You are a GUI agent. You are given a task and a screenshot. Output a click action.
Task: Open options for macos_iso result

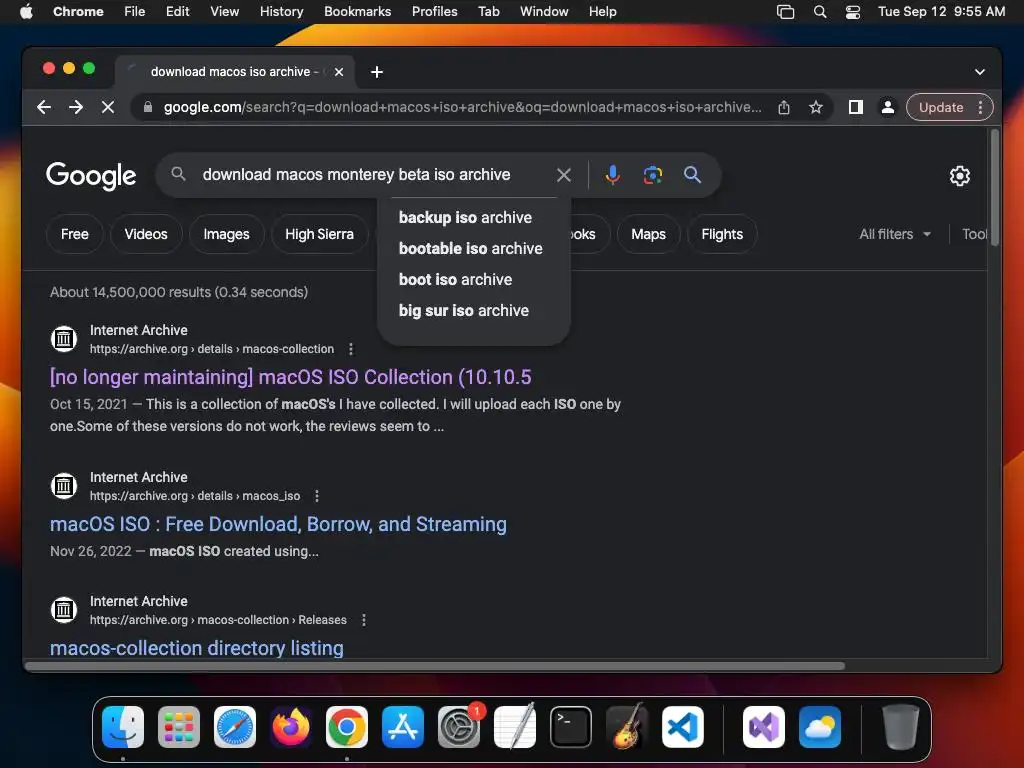pyautogui.click(x=317, y=496)
